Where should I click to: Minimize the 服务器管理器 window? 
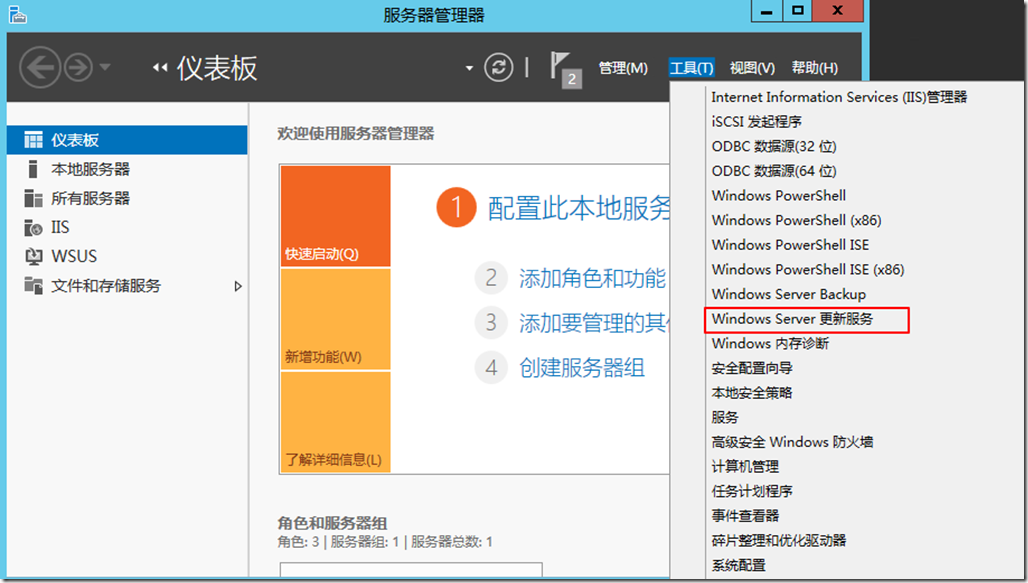(767, 10)
